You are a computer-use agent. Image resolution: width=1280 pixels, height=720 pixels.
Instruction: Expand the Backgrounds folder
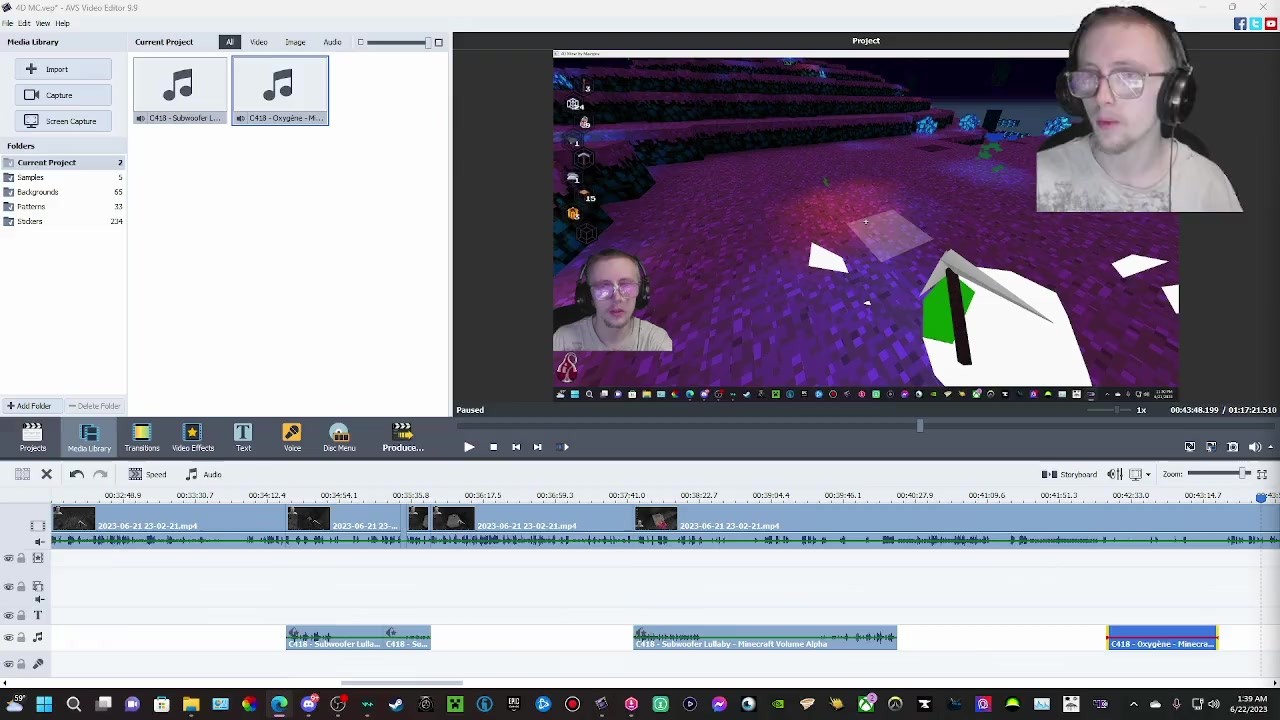38,192
